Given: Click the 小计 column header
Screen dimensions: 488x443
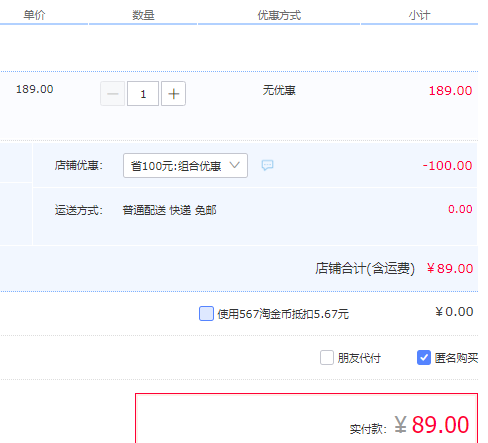Looking at the screenshot, I should point(419,15).
